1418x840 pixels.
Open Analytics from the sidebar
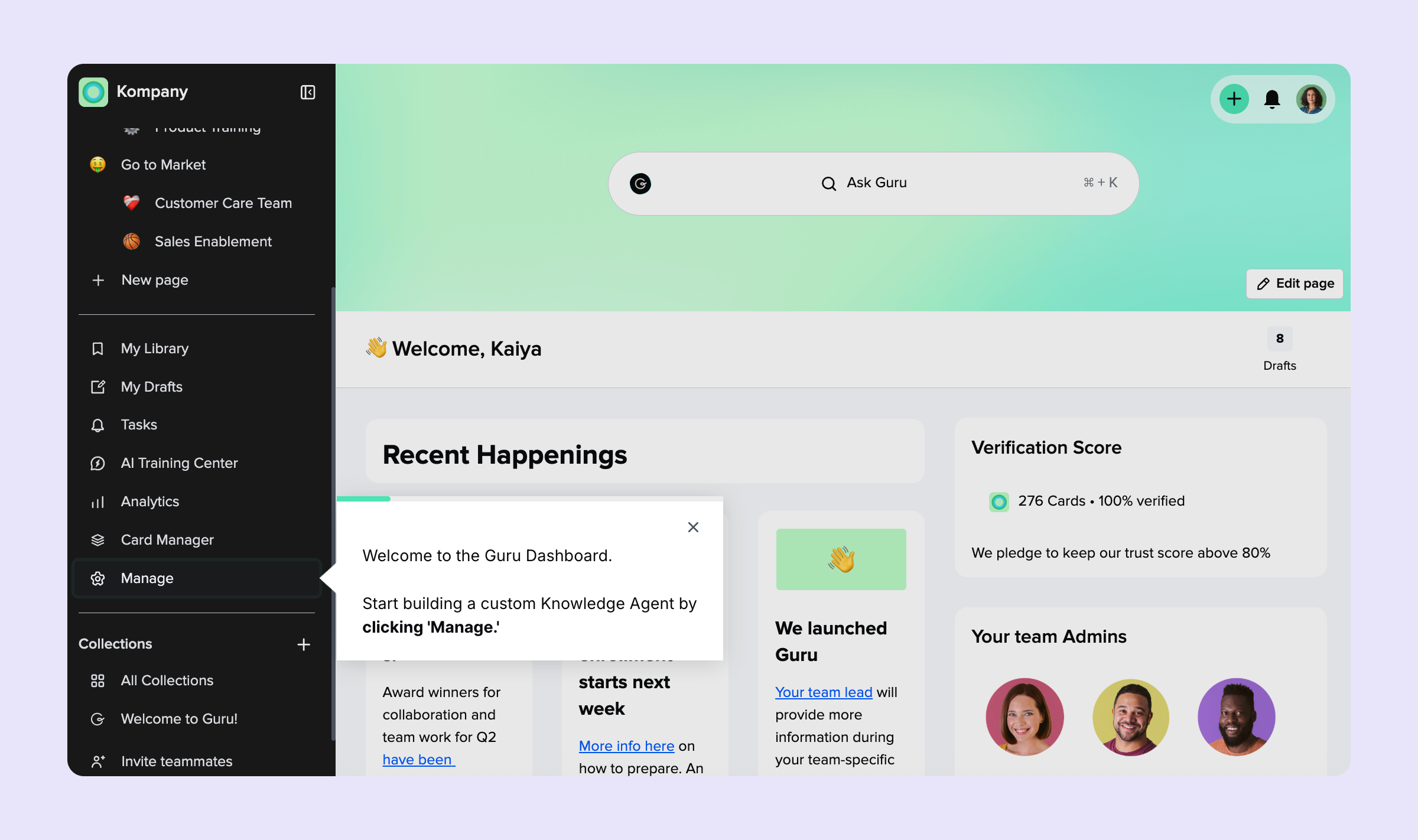(149, 502)
